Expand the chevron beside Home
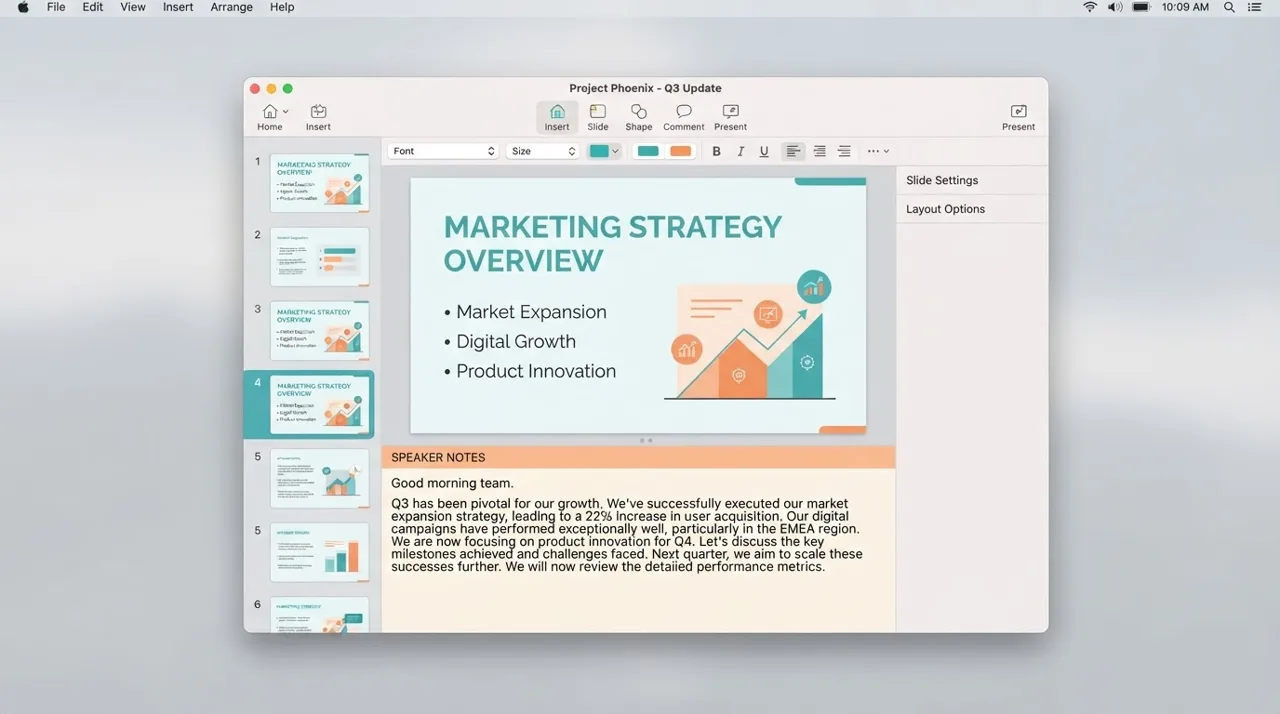 click(x=286, y=111)
